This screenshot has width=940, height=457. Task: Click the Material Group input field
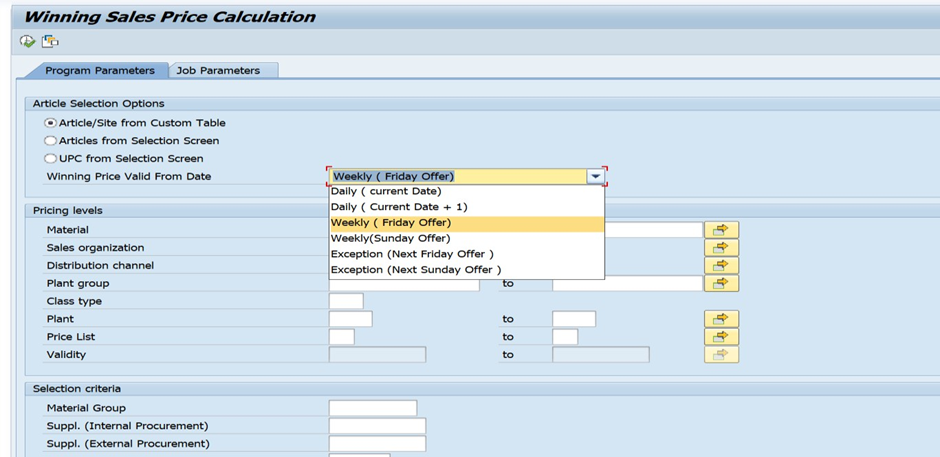(372, 408)
